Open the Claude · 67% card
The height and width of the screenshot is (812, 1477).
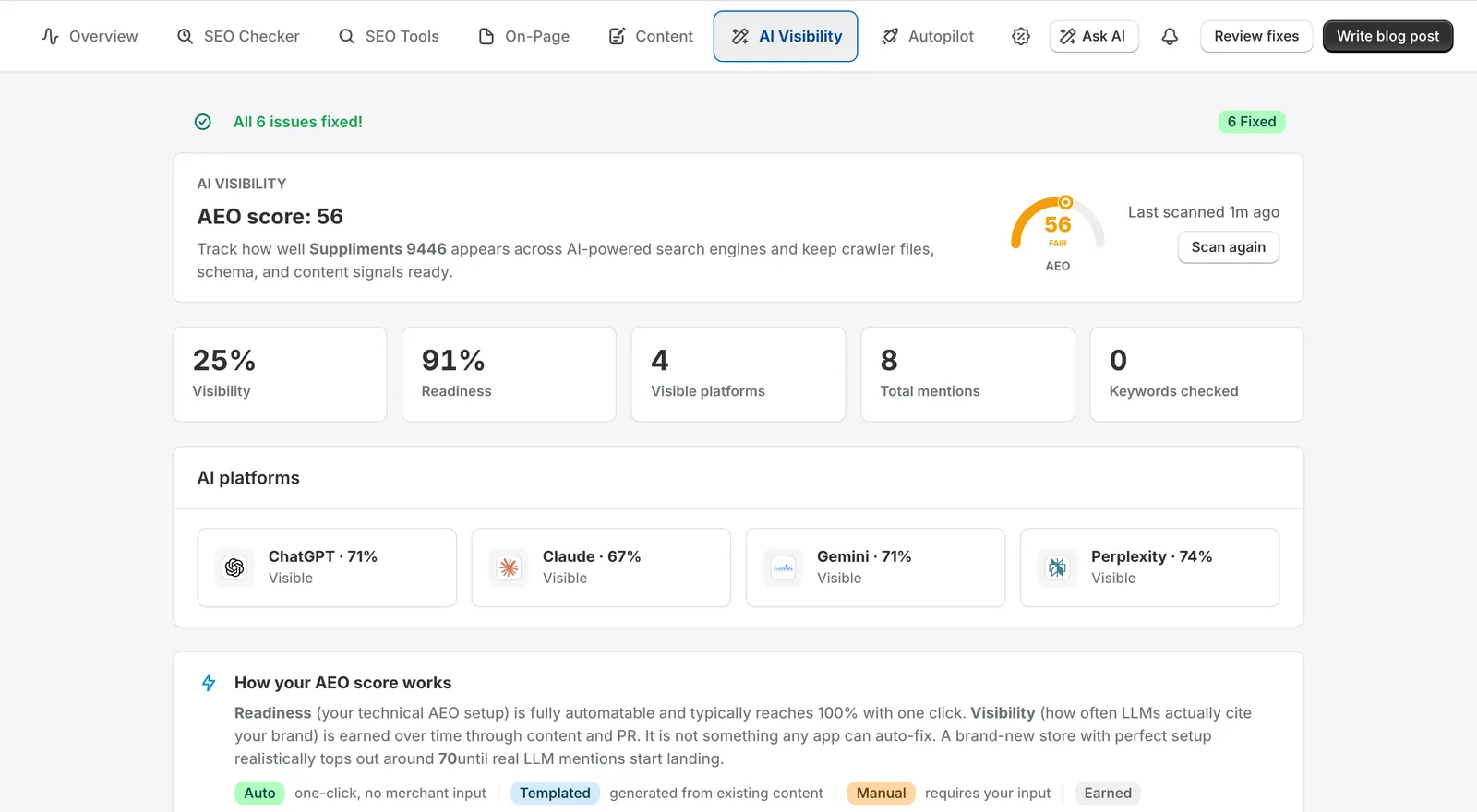pyautogui.click(x=601, y=567)
